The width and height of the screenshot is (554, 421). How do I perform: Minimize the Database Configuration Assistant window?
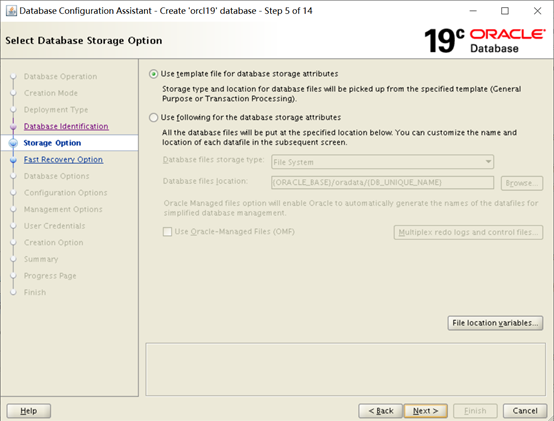473,11
